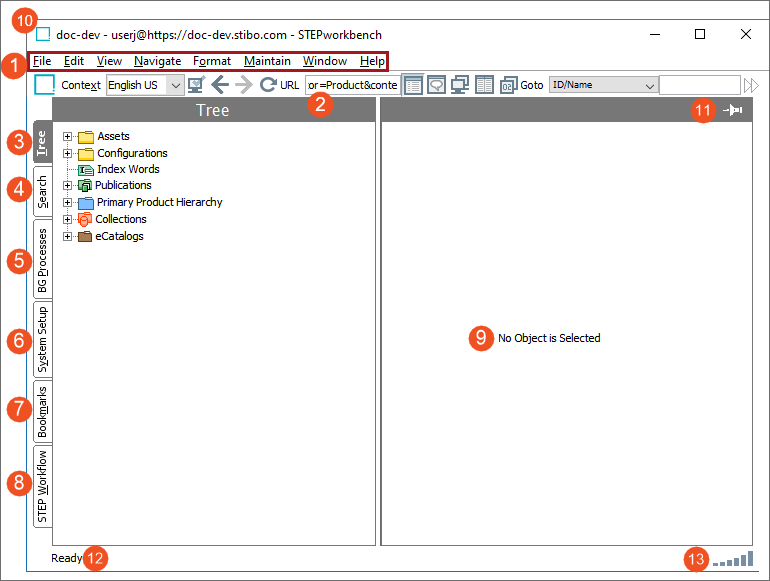Select Primary Product Hierarchy tree item
The width and height of the screenshot is (770, 581).
pos(160,202)
